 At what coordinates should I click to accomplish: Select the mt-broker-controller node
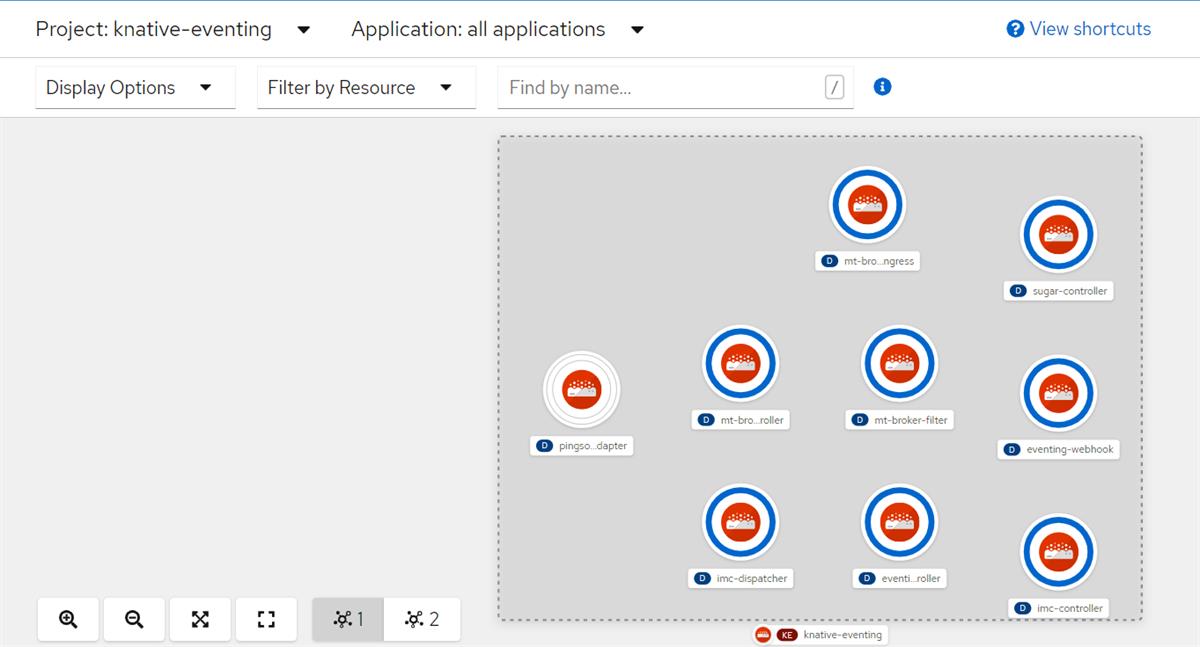pyautogui.click(x=740, y=363)
